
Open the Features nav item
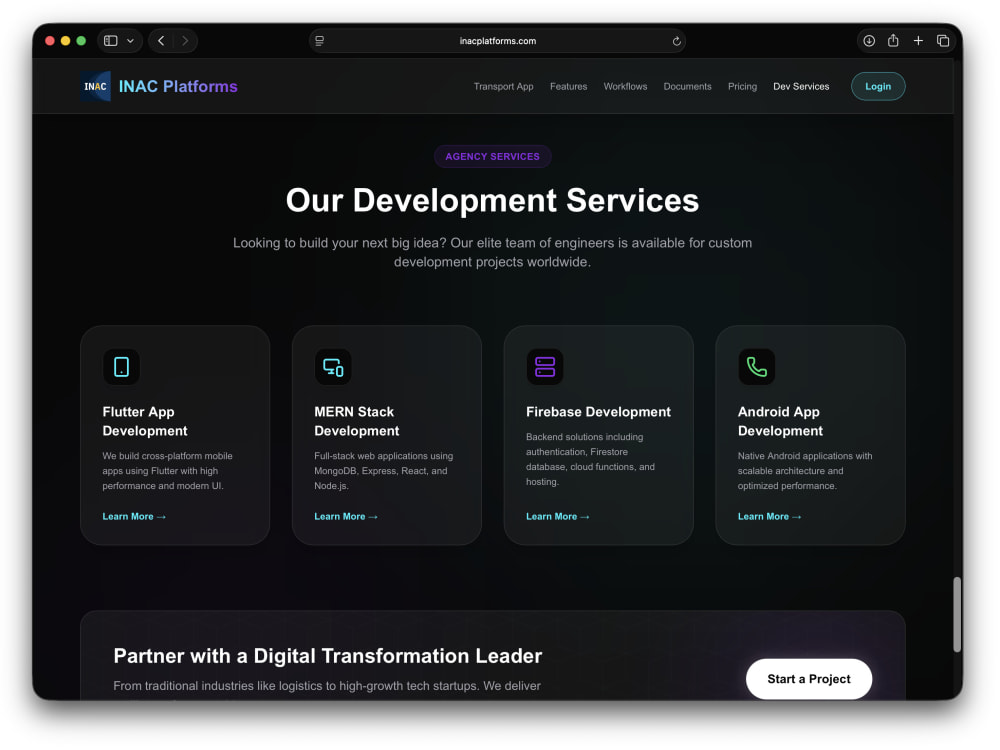pyautogui.click(x=568, y=86)
